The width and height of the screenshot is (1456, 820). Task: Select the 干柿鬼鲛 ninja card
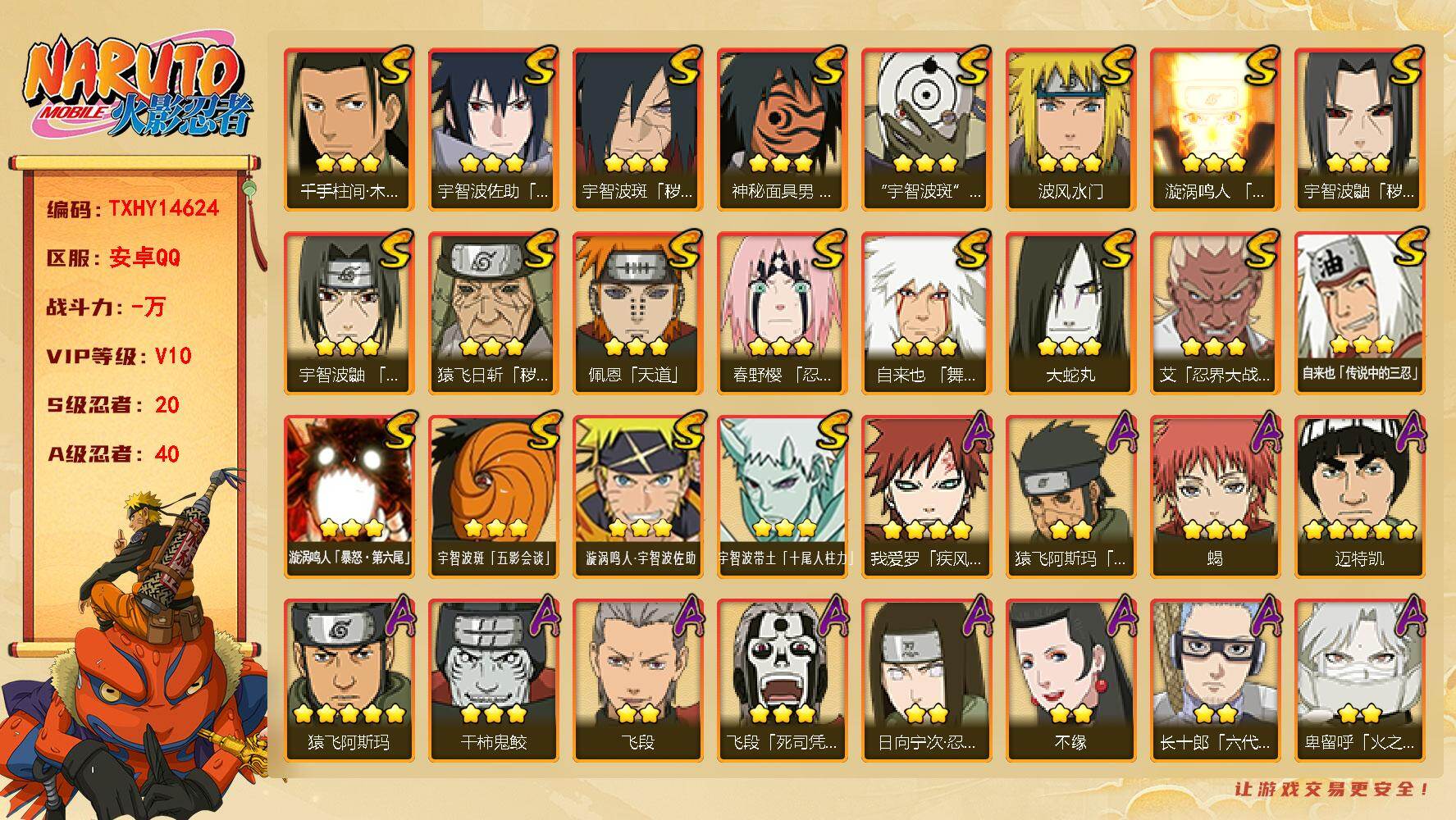pos(492,680)
